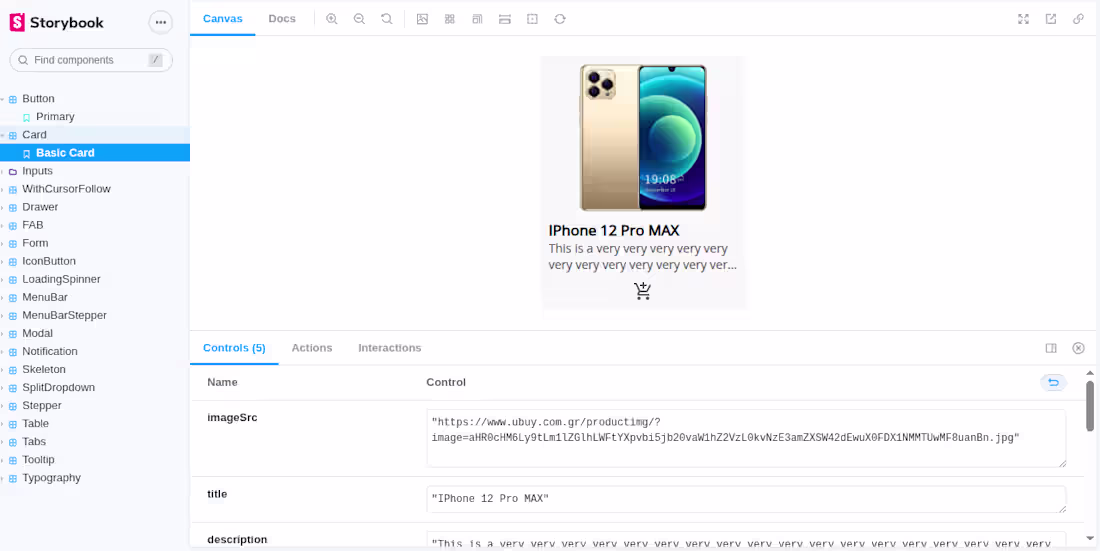Open the viewport size icon

(477, 19)
